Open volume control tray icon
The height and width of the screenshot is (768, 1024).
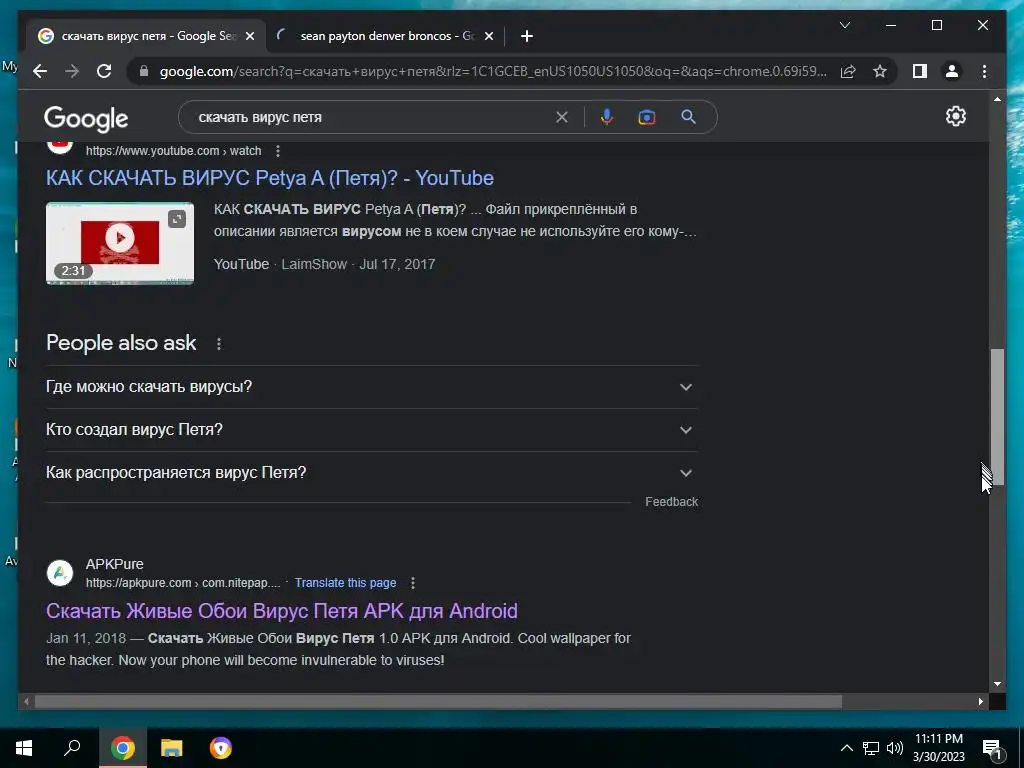(895, 748)
